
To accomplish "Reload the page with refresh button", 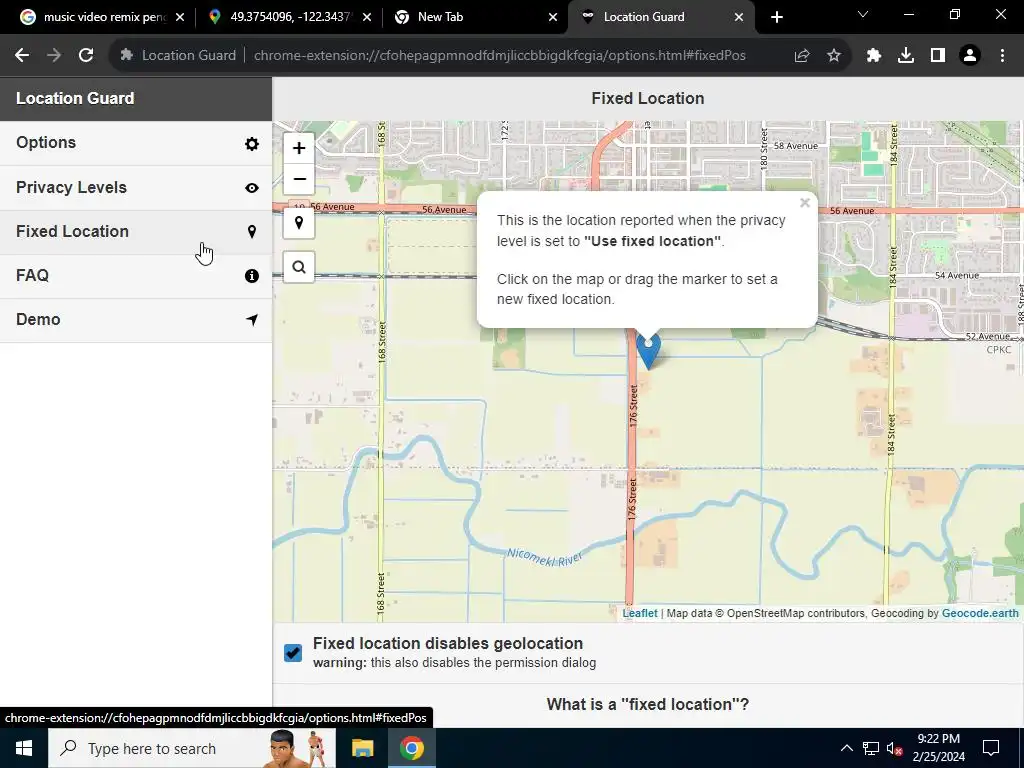I will (x=86, y=56).
